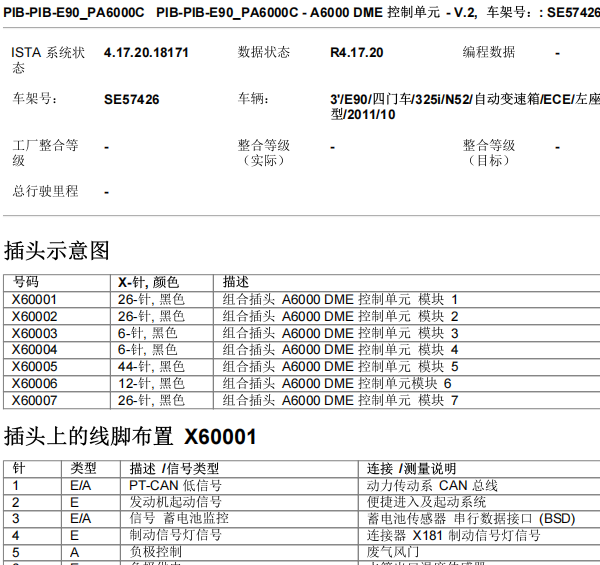Image resolution: width=600 pixels, height=565 pixels.
Task: Click 发动机起动信号 cell
Action: 175,502
